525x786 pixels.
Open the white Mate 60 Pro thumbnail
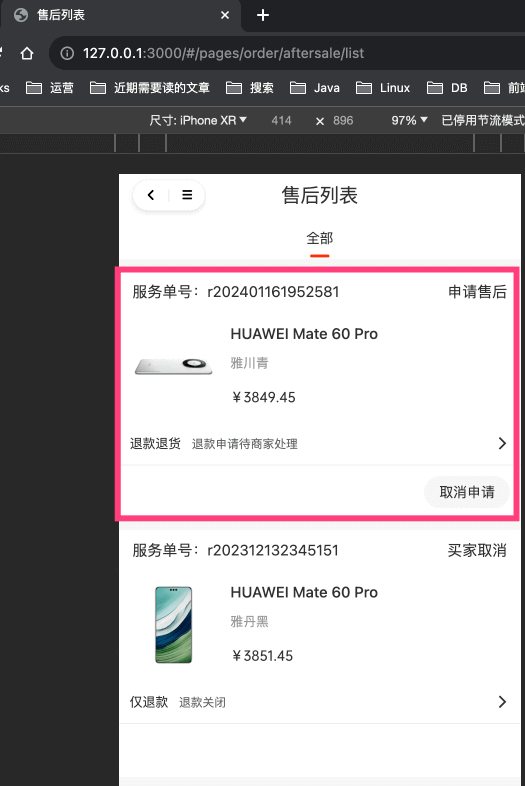point(173,366)
